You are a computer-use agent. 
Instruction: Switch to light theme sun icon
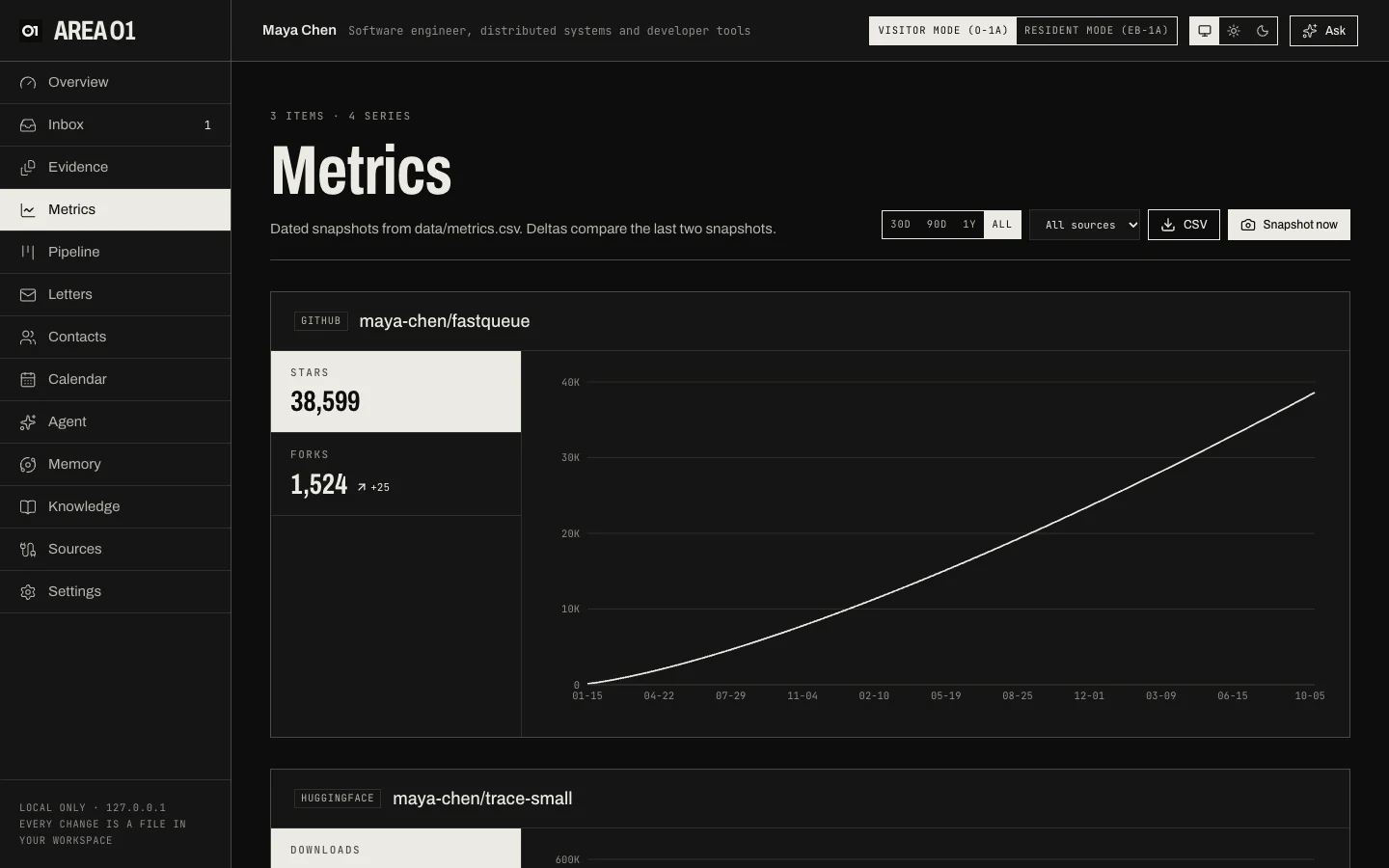click(1234, 31)
